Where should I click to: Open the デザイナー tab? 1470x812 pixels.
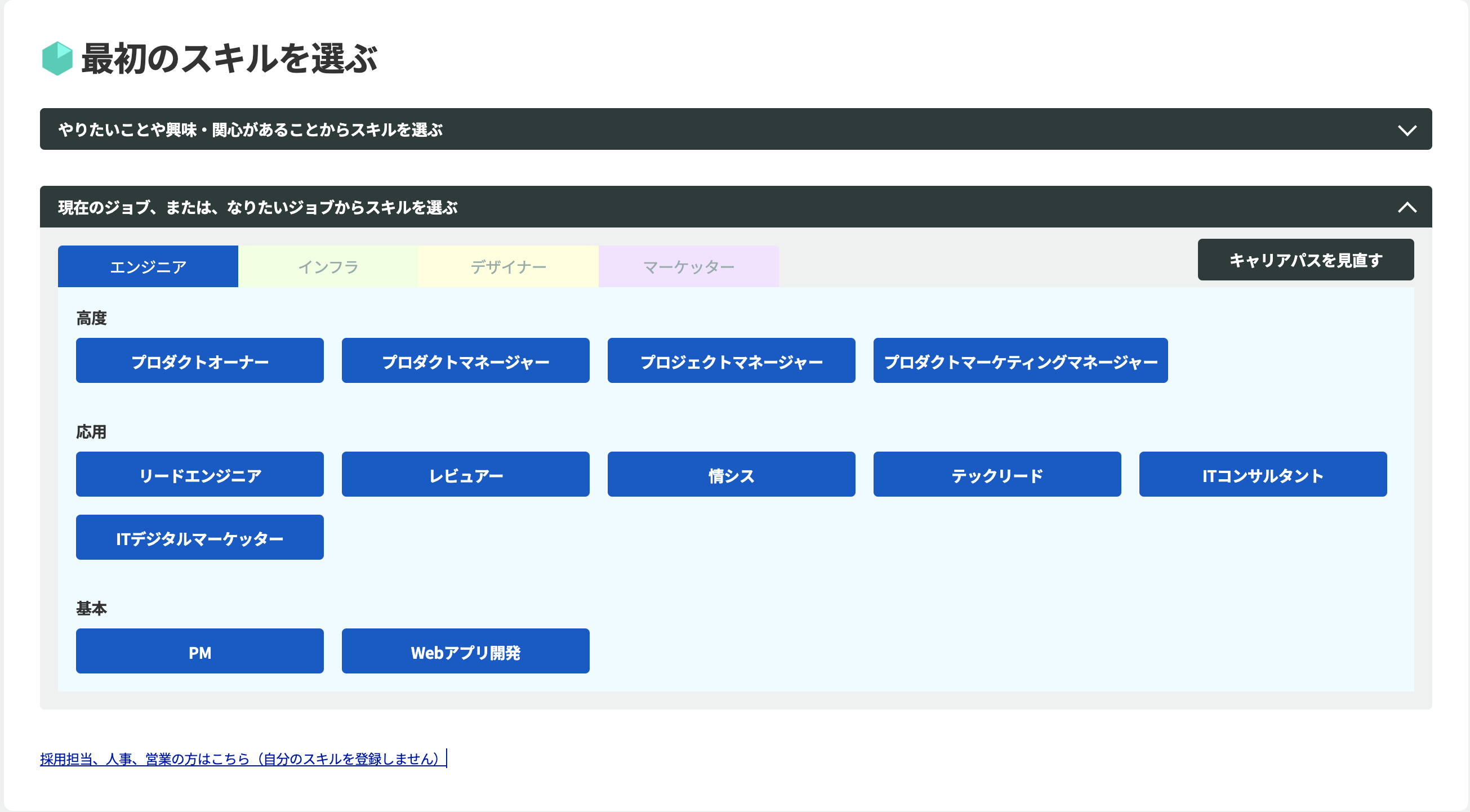tap(508, 266)
